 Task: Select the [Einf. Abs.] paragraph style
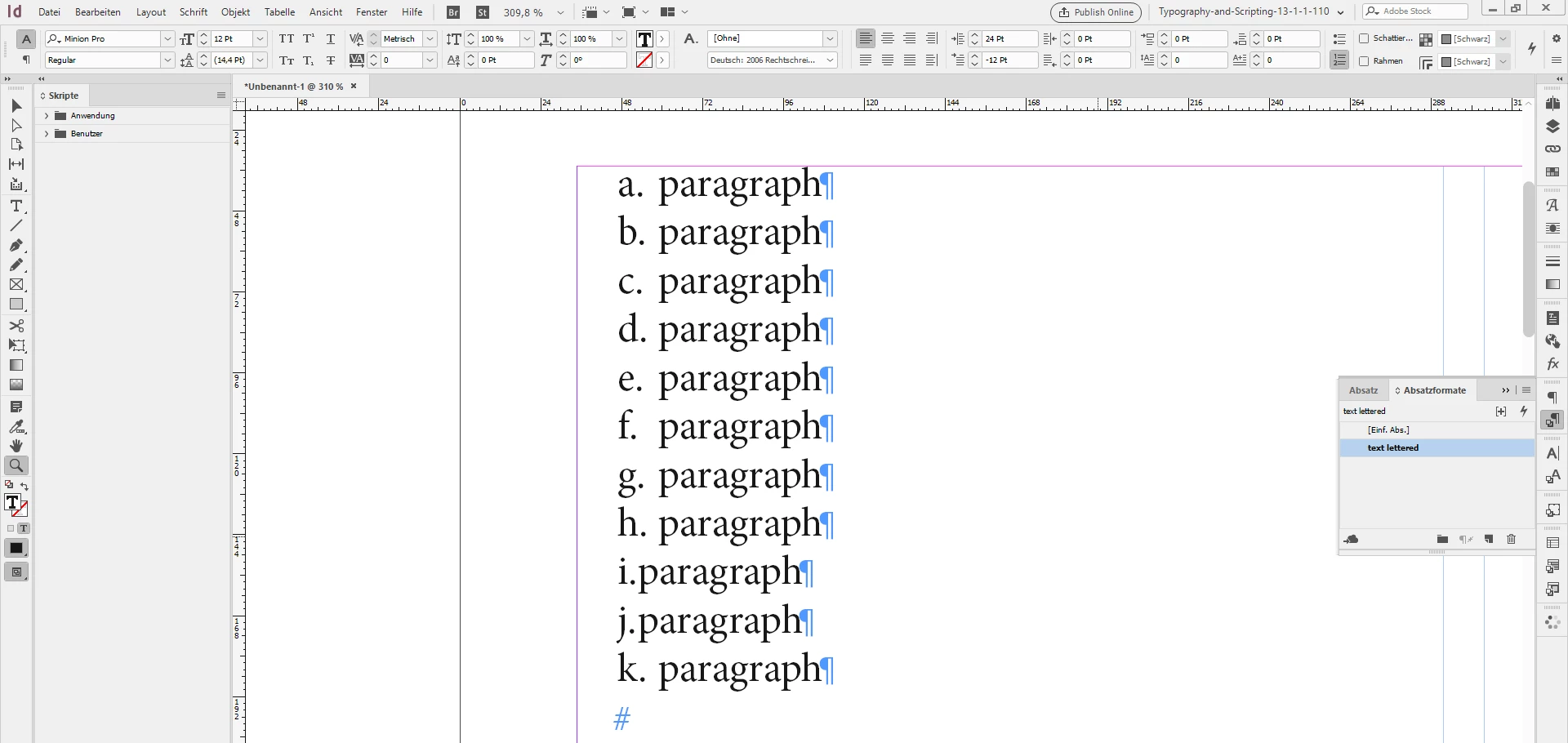click(1437, 430)
